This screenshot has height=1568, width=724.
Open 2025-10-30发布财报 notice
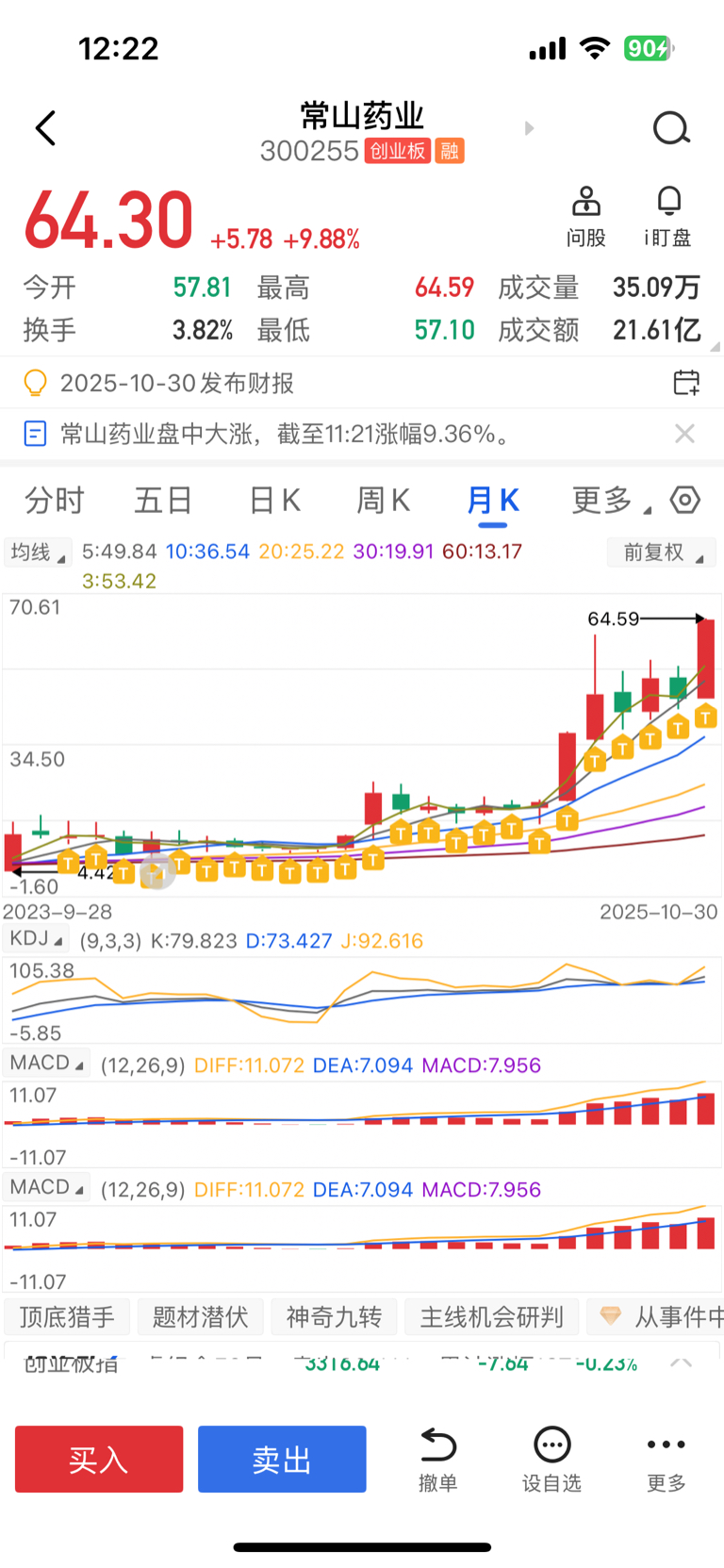click(x=177, y=383)
